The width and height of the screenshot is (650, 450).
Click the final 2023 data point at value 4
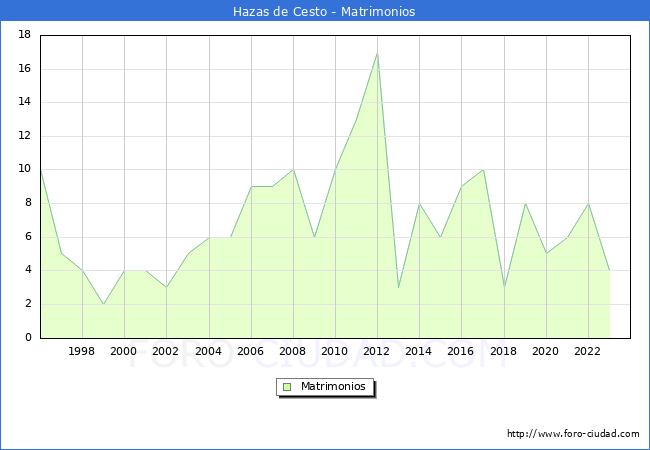tap(609, 270)
